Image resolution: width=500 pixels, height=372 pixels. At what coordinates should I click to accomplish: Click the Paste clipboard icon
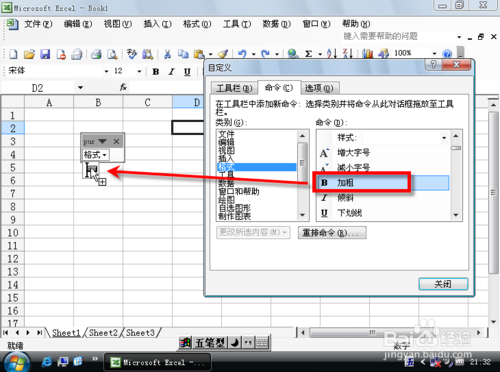click(x=199, y=54)
